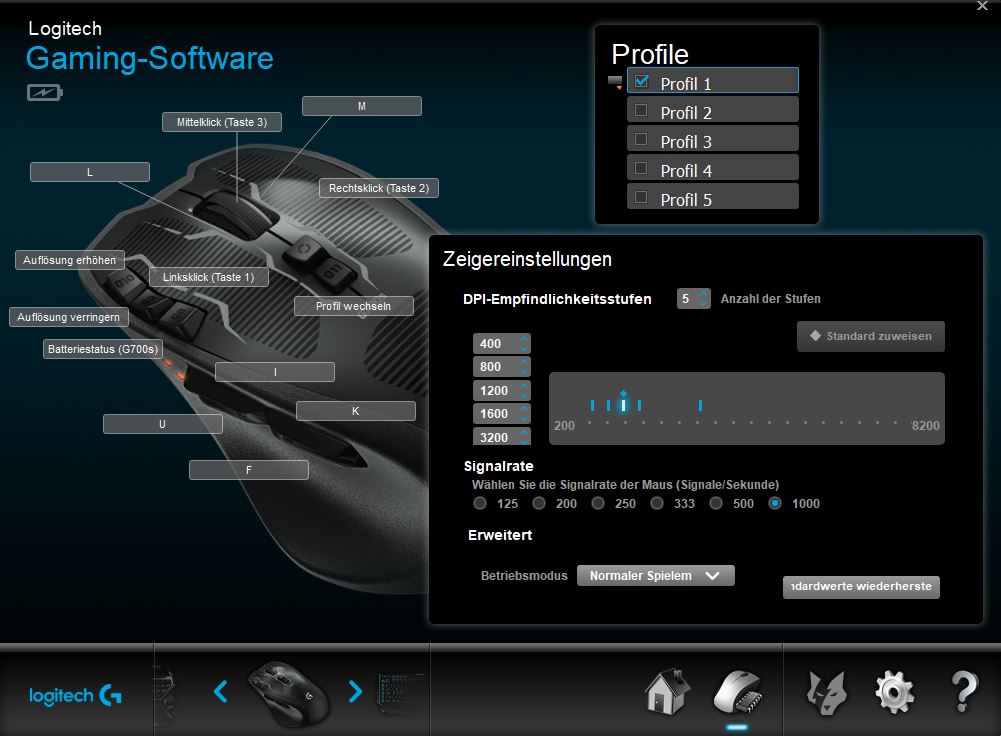
Task: Click the M button assignment label
Action: pos(362,106)
